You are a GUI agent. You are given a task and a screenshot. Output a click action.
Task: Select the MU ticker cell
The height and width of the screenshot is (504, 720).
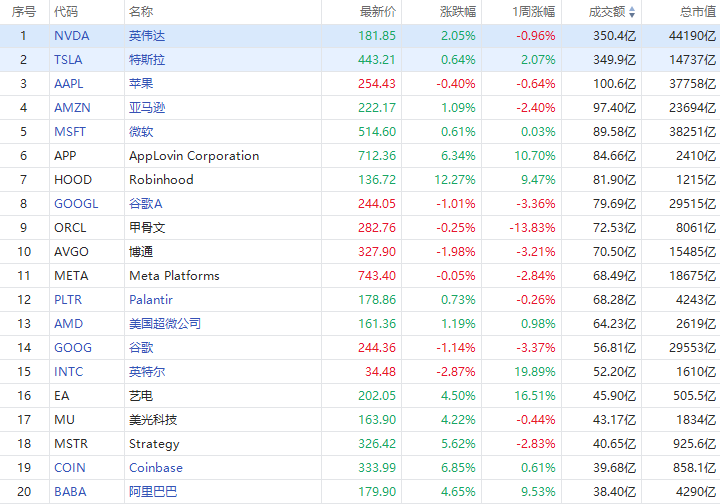click(64, 420)
